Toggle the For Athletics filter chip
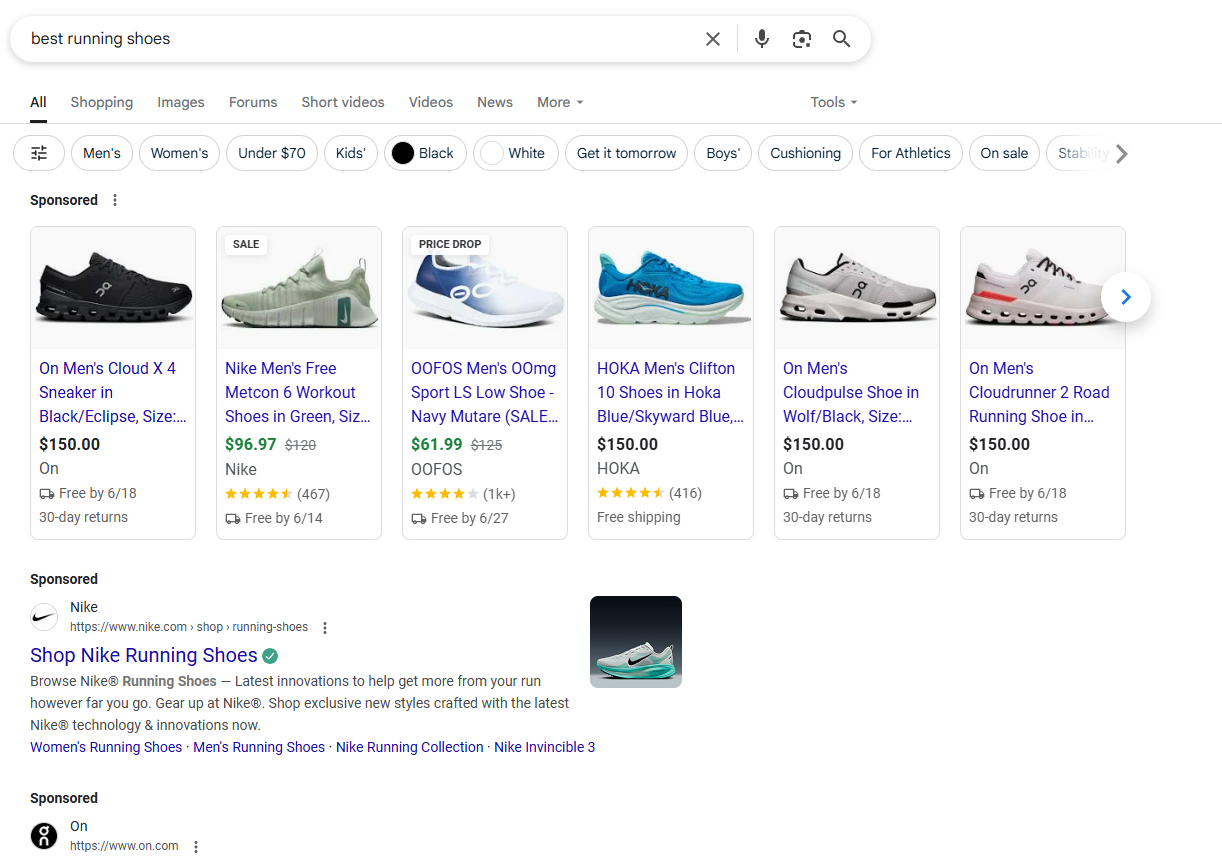The image size is (1222, 861). click(x=911, y=153)
